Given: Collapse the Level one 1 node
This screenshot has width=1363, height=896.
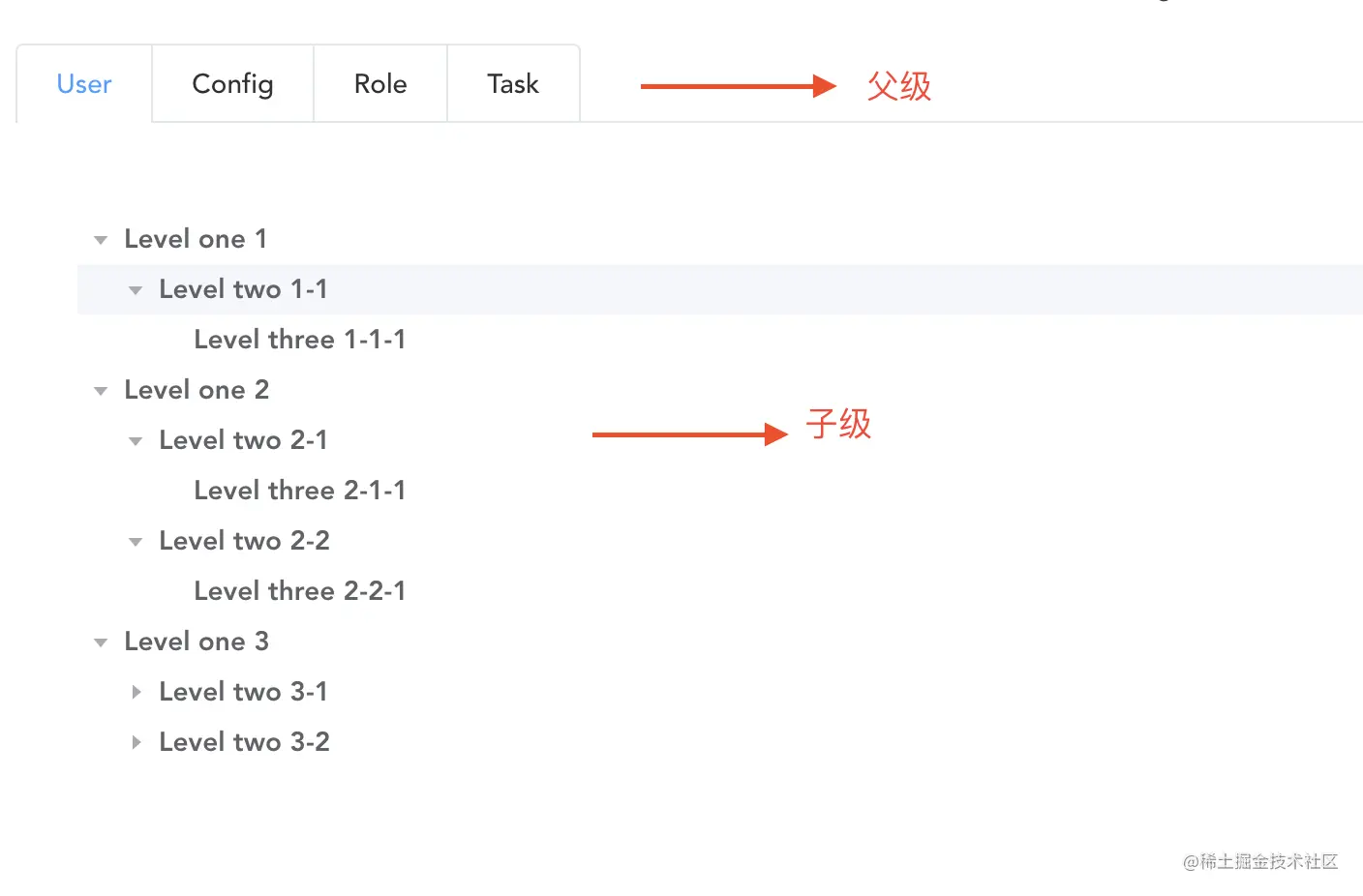Looking at the screenshot, I should (x=100, y=239).
